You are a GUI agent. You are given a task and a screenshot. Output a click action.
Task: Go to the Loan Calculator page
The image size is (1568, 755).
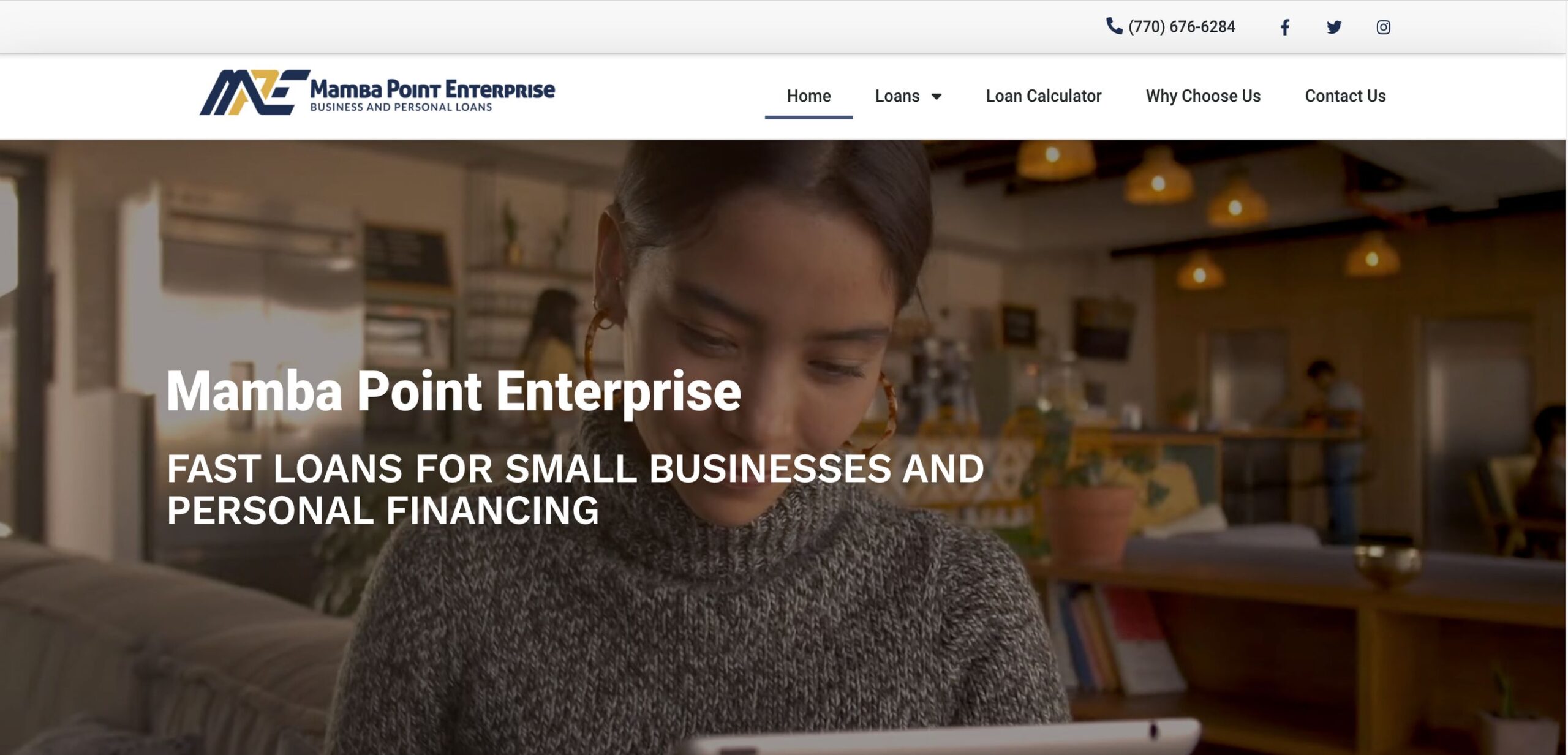[x=1043, y=96]
